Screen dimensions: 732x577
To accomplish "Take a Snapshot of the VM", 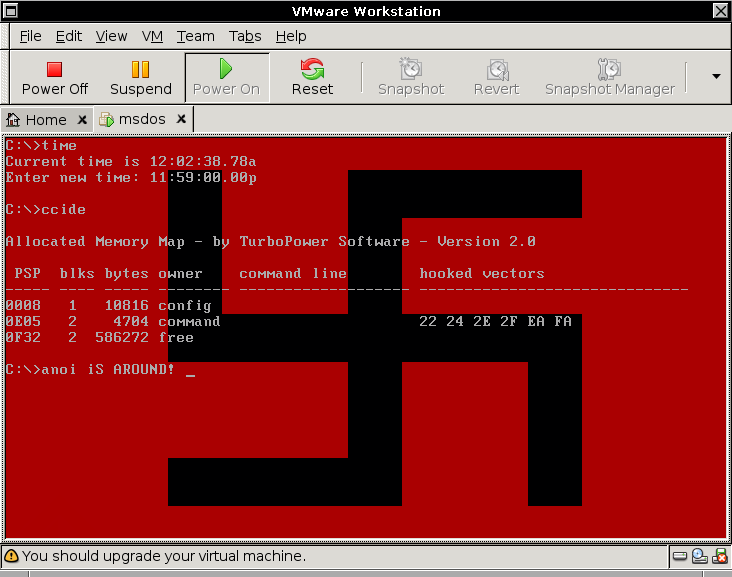I will (x=411, y=77).
